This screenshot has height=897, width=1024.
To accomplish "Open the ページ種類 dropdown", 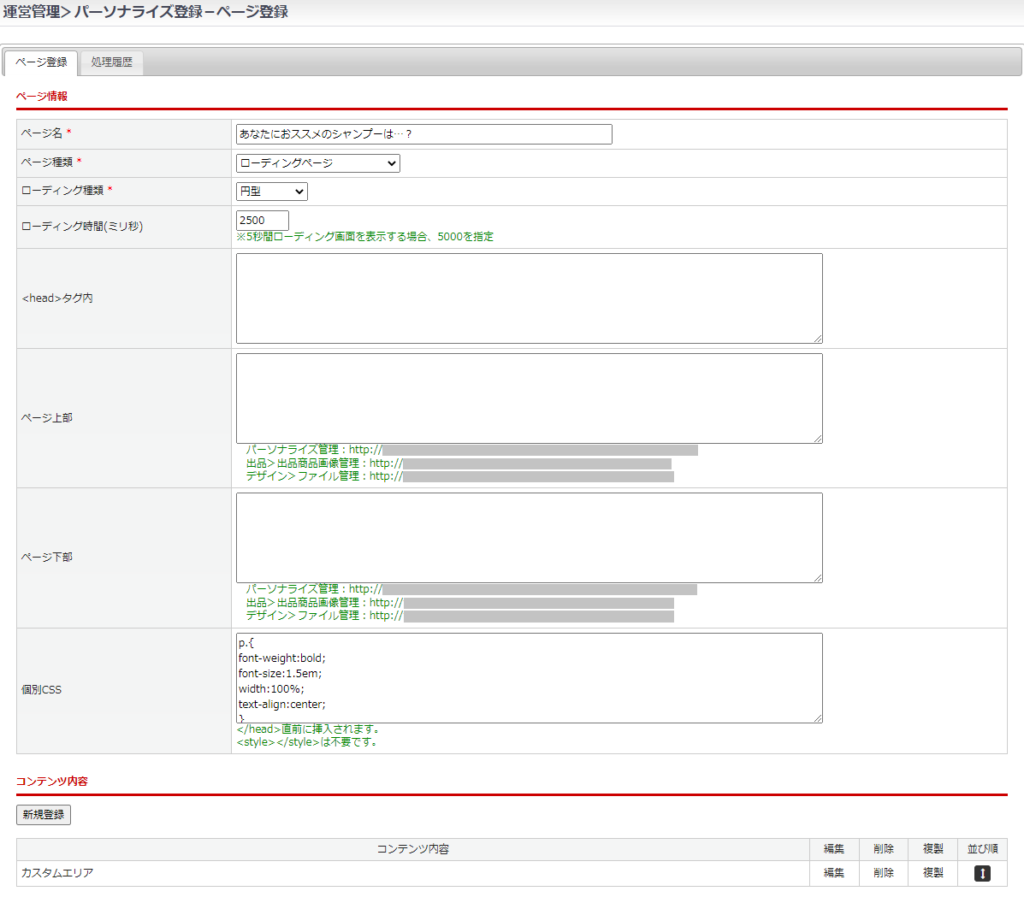I will pyautogui.click(x=318, y=163).
